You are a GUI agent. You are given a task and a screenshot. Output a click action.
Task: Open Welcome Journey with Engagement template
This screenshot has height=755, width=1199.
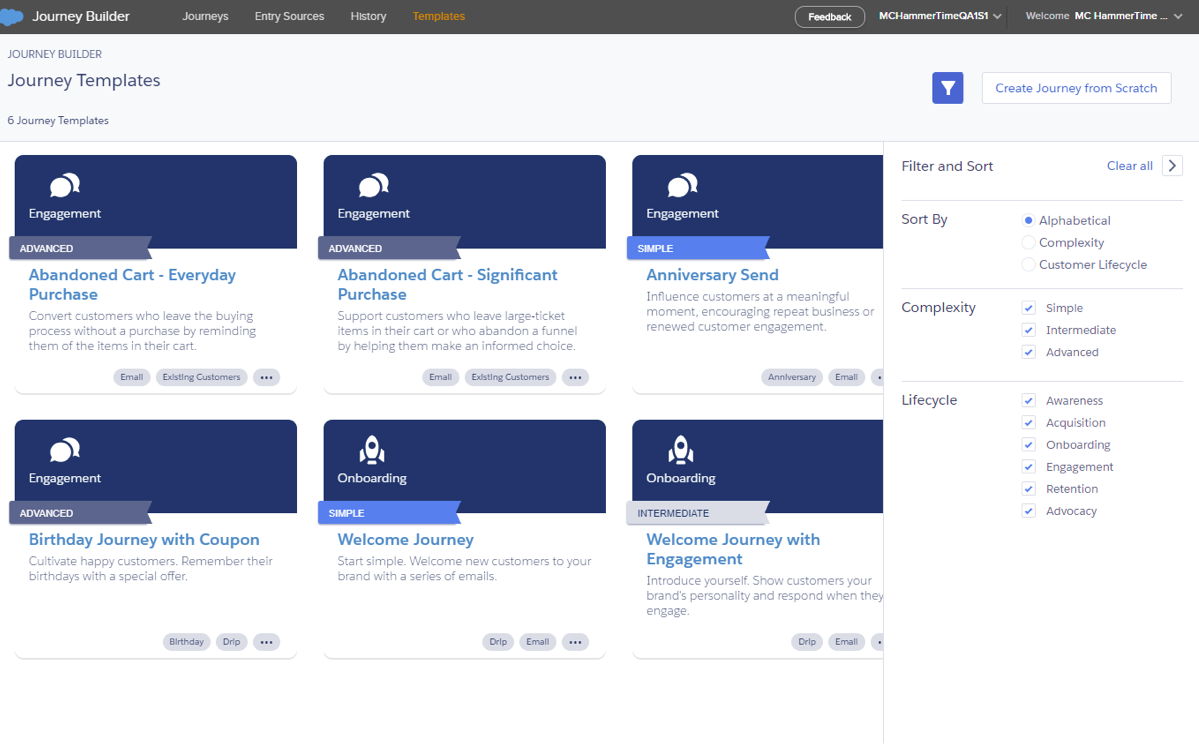pyautogui.click(x=733, y=549)
